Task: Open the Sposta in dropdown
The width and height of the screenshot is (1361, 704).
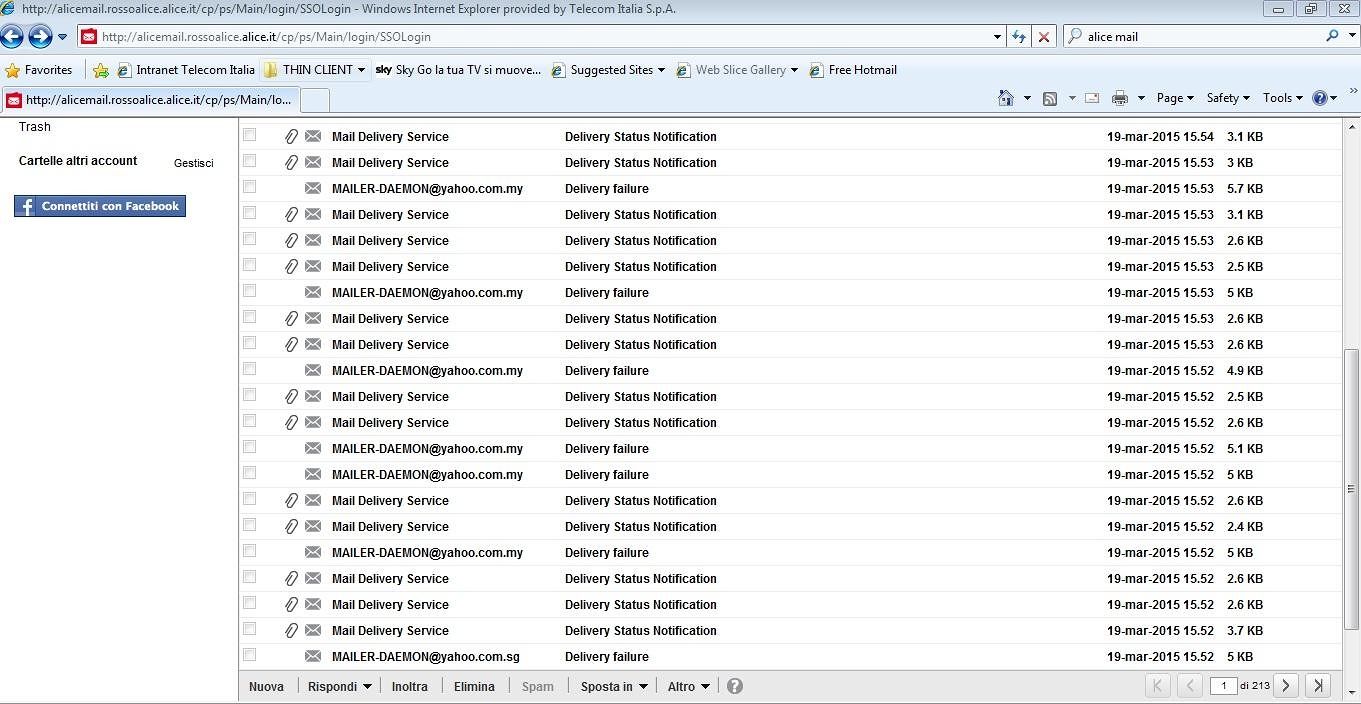Action: pyautogui.click(x=614, y=686)
